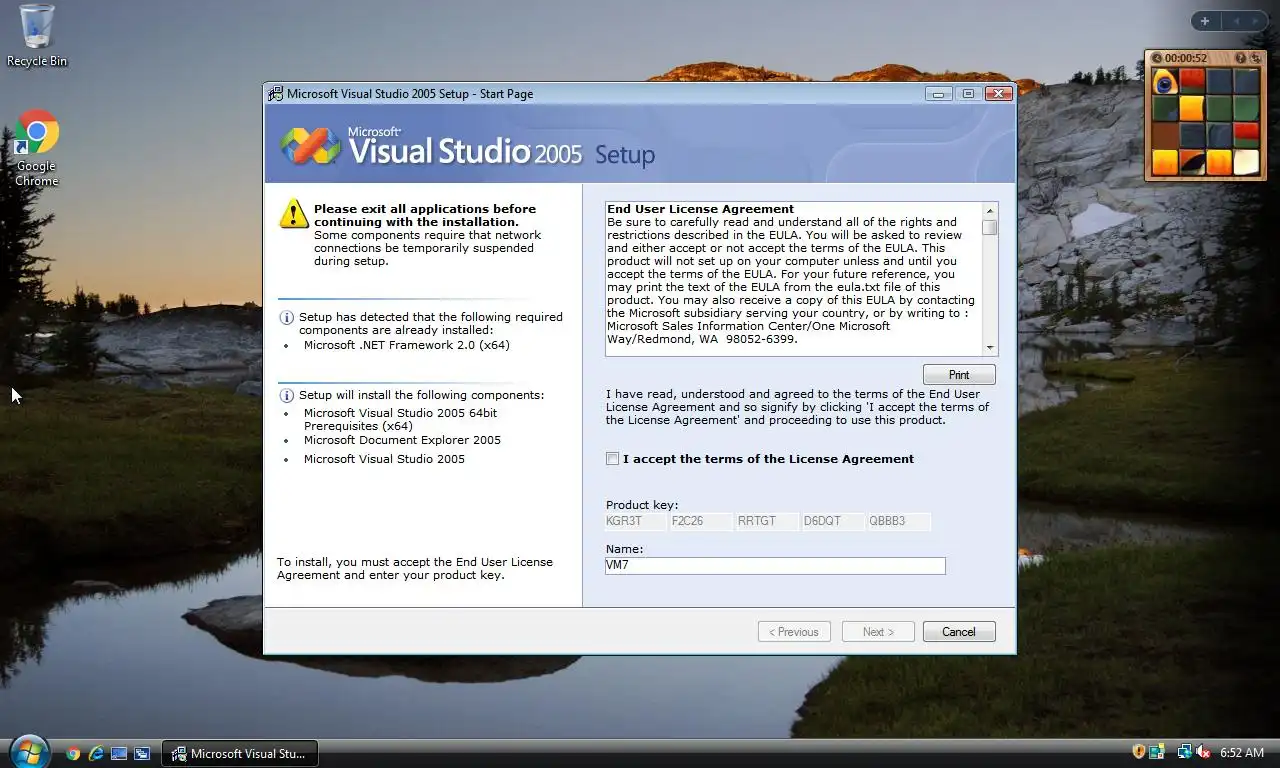
Task: Click the Visual Studio logo in the banner
Action: tap(311, 146)
